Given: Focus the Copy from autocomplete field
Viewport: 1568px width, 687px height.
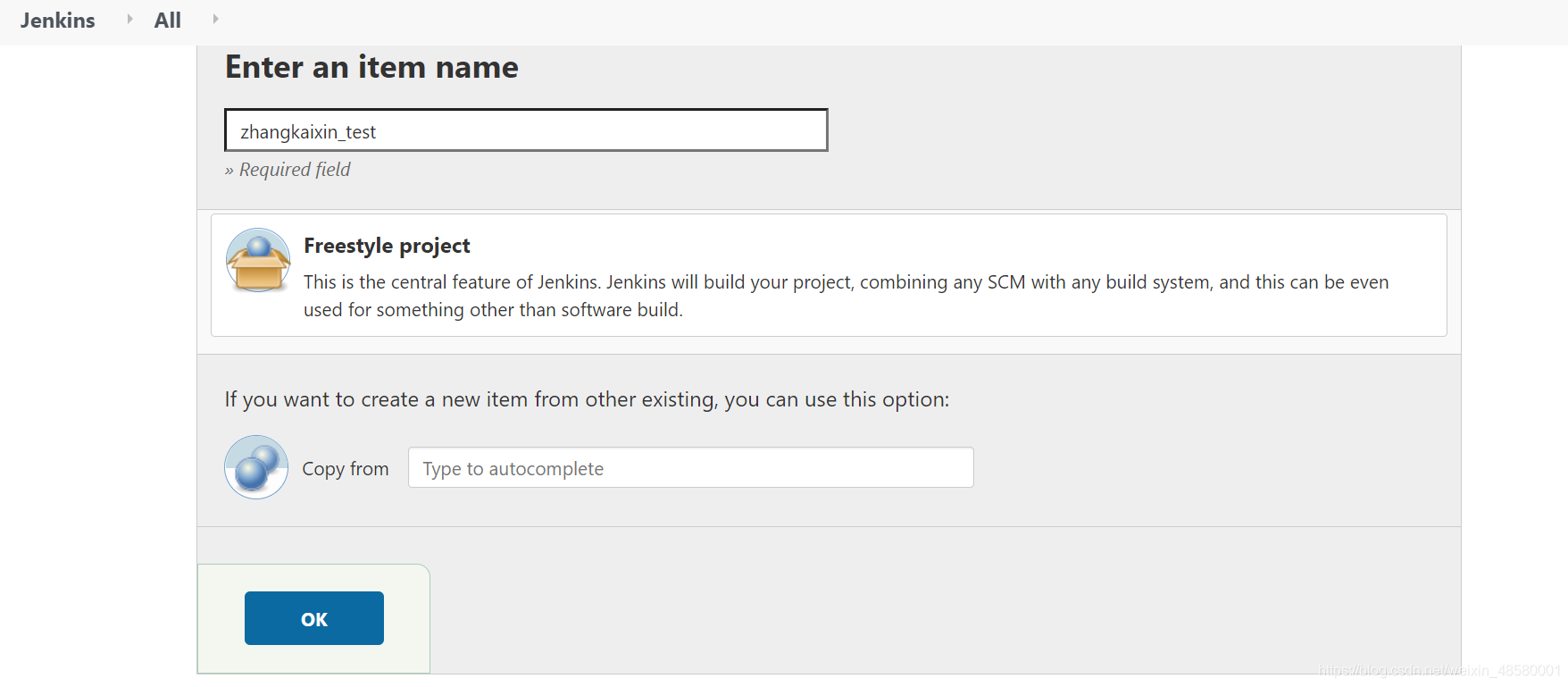Looking at the screenshot, I should click(690, 468).
